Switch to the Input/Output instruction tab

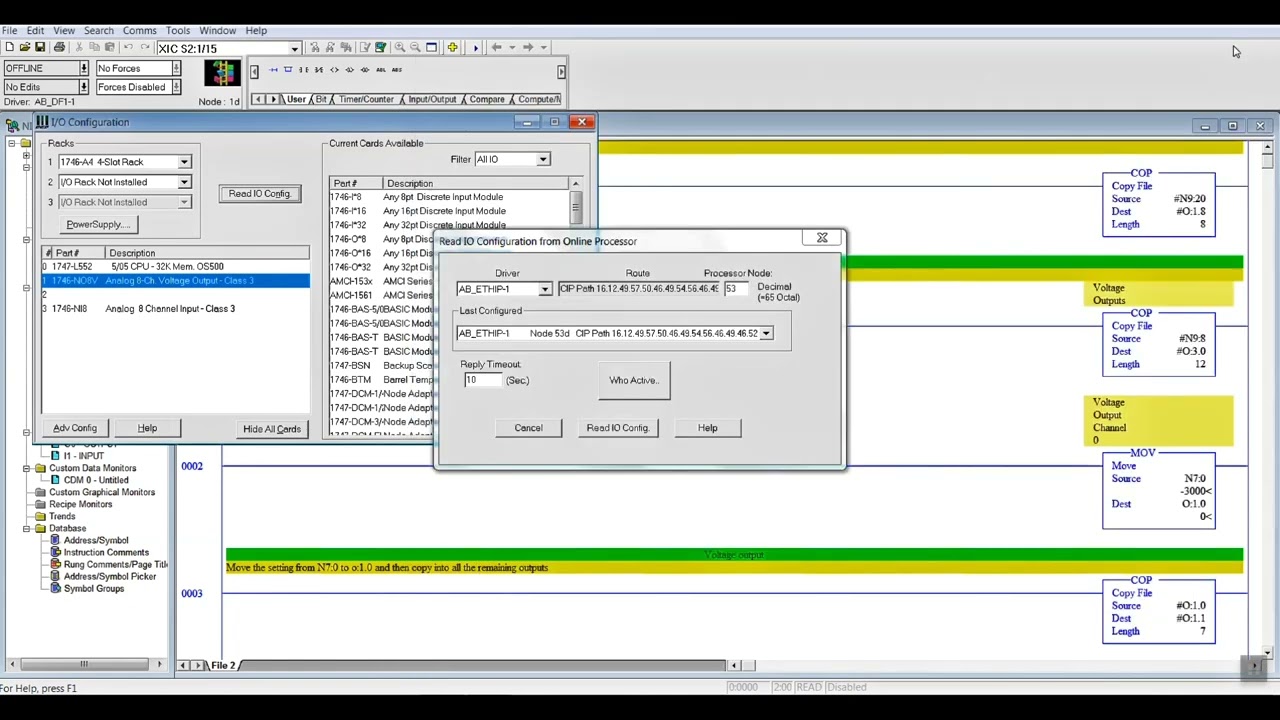pos(432,99)
